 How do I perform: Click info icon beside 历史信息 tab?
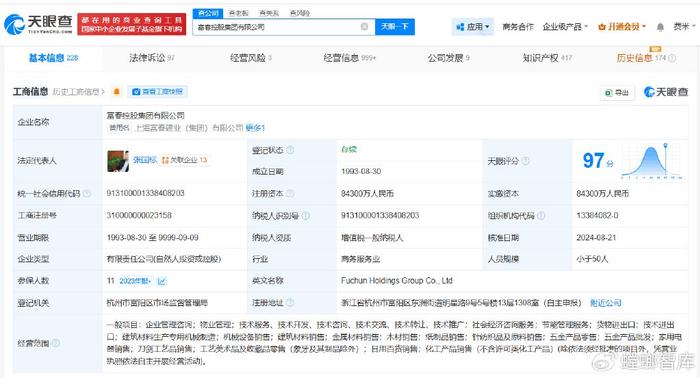pos(672,58)
